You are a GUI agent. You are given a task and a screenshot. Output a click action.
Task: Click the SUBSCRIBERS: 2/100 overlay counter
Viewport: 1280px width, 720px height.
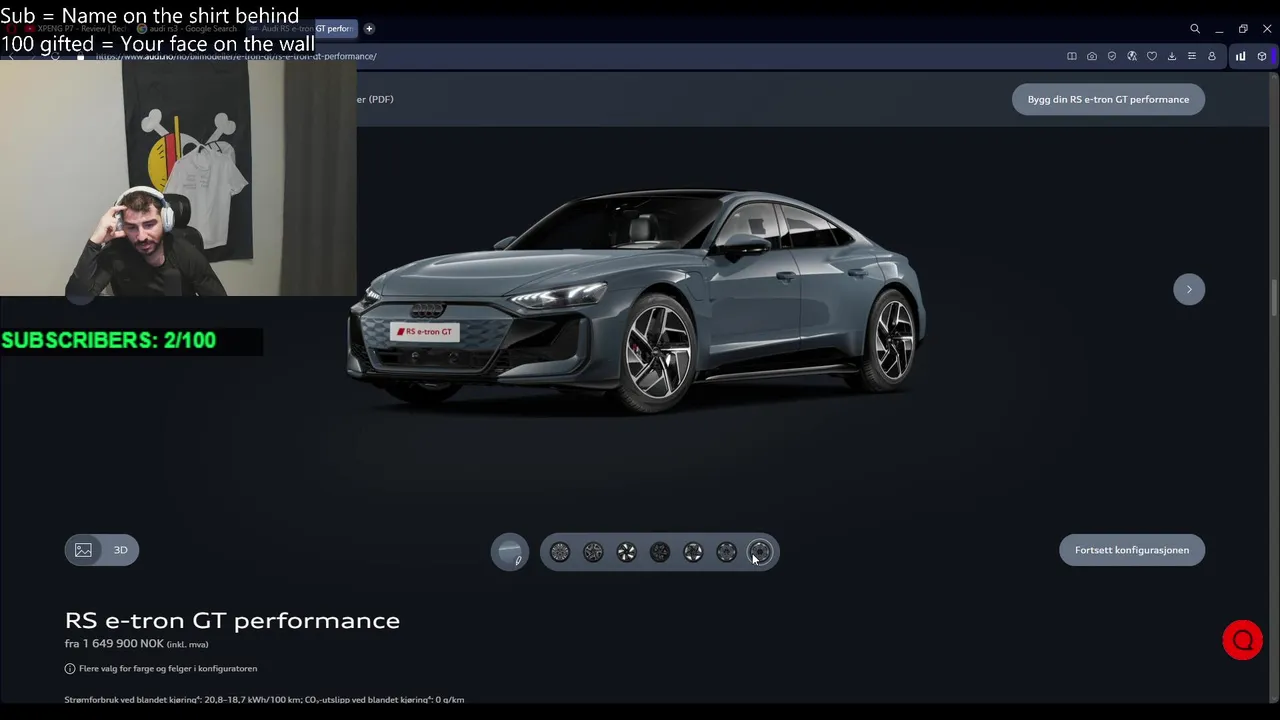109,340
